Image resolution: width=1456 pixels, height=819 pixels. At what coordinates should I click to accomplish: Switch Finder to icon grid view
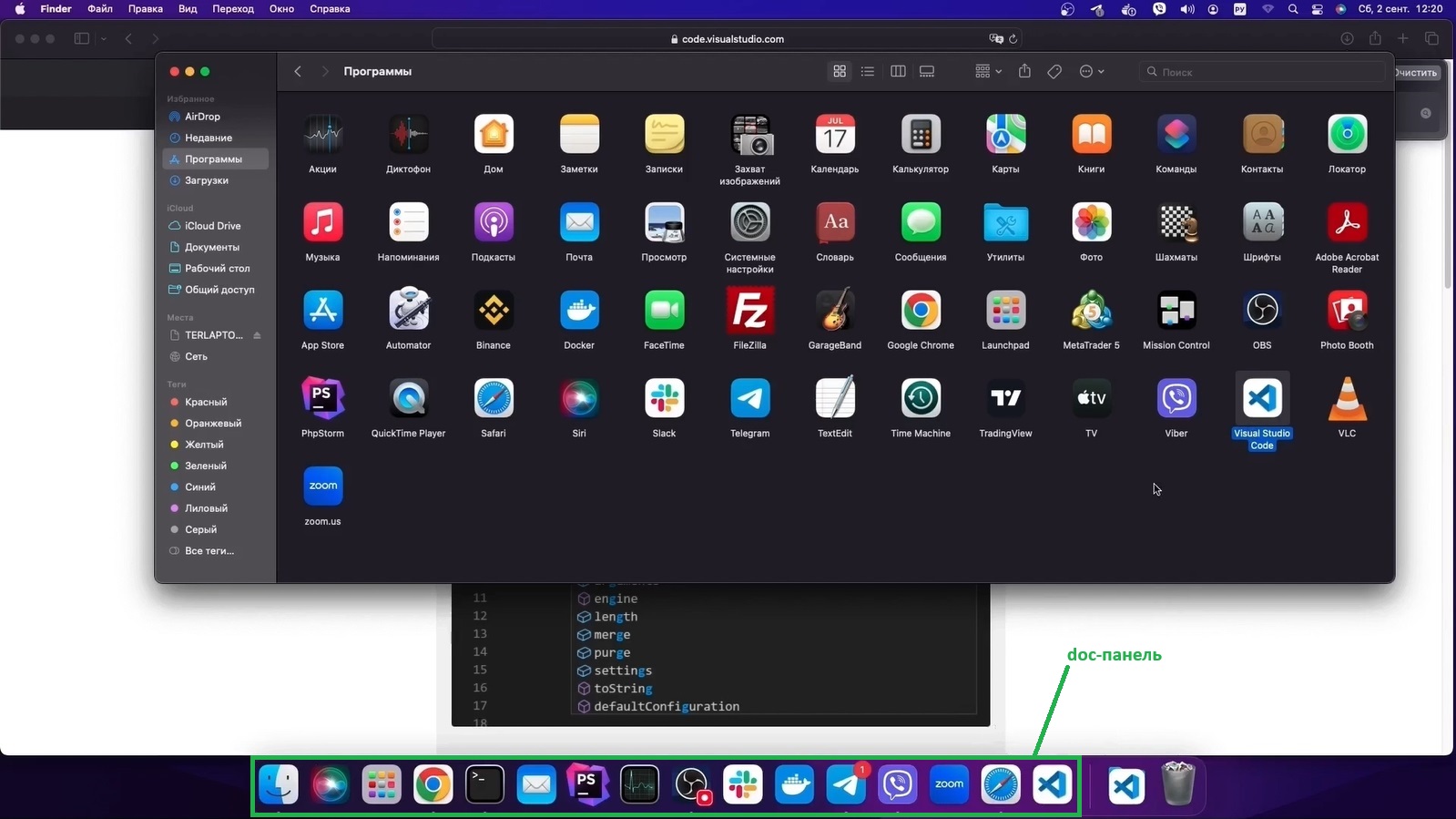840,71
